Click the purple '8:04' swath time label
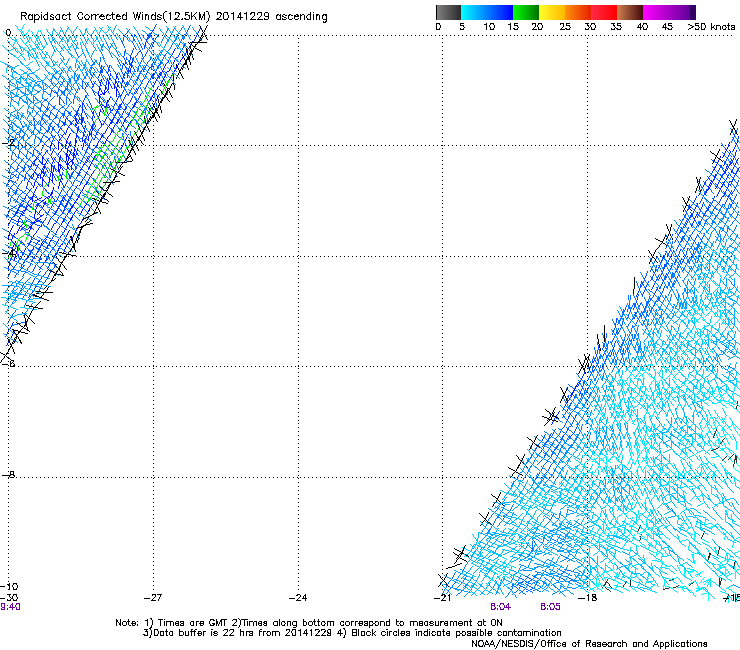 pos(501,607)
